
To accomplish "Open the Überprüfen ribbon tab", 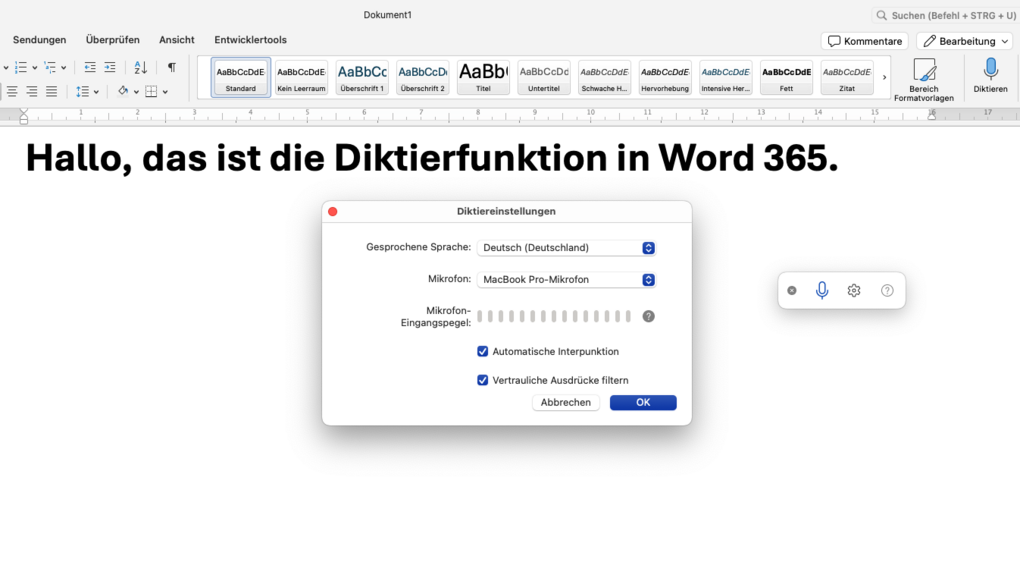I will [113, 40].
